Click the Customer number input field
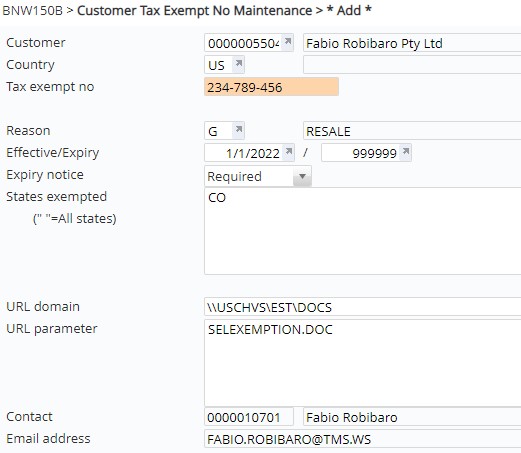The height and width of the screenshot is (453, 521). [243, 43]
